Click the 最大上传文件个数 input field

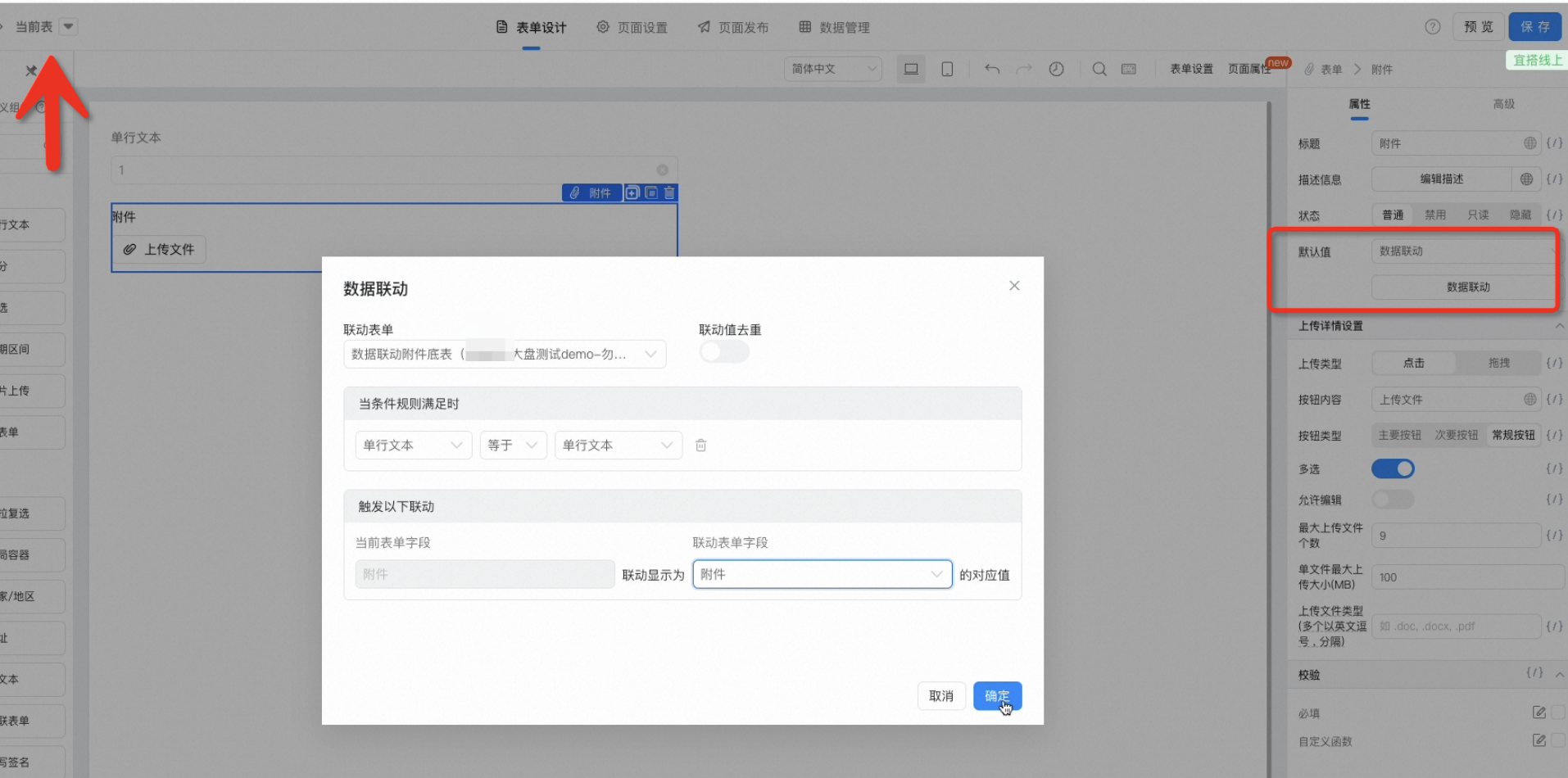[x=1456, y=536]
